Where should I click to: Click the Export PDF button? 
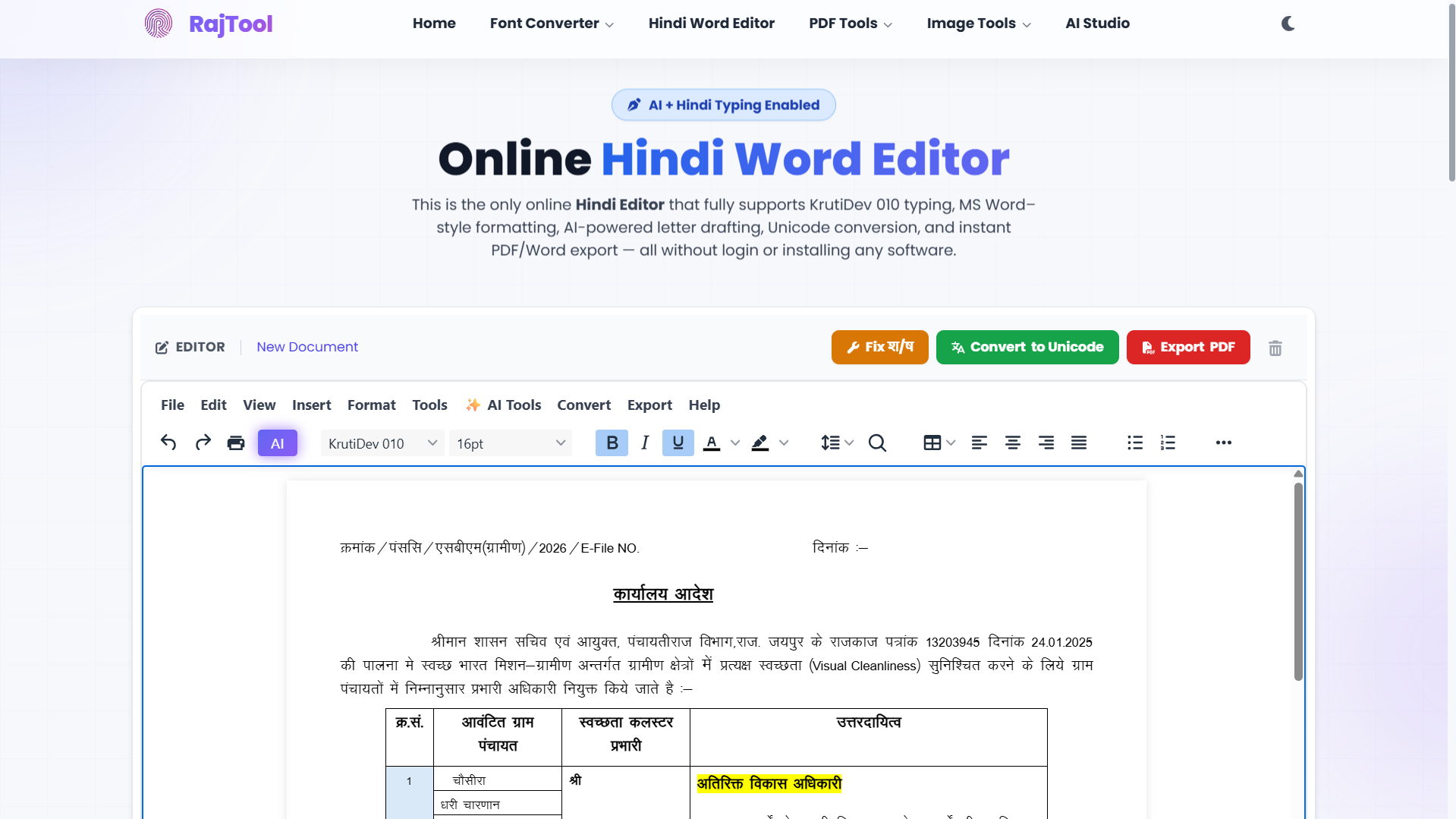coord(1188,348)
